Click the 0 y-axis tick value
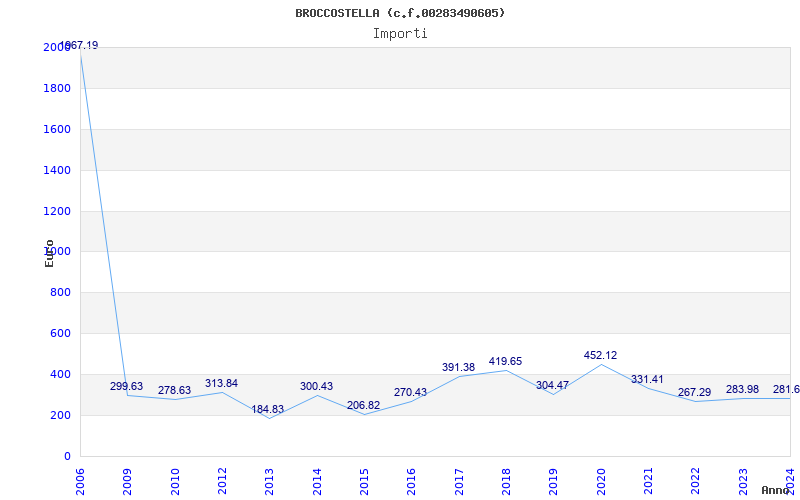 point(67,456)
